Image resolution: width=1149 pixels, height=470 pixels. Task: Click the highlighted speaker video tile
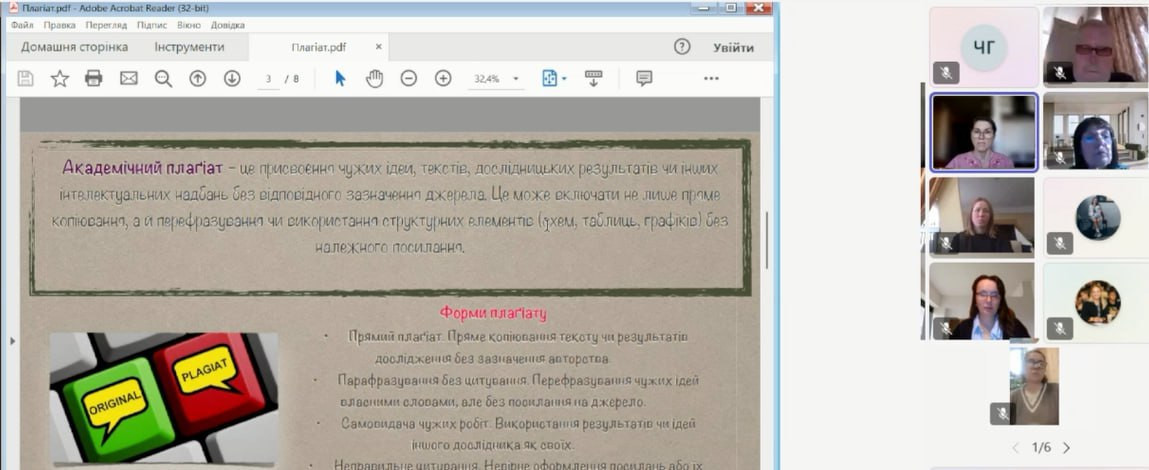pos(984,133)
